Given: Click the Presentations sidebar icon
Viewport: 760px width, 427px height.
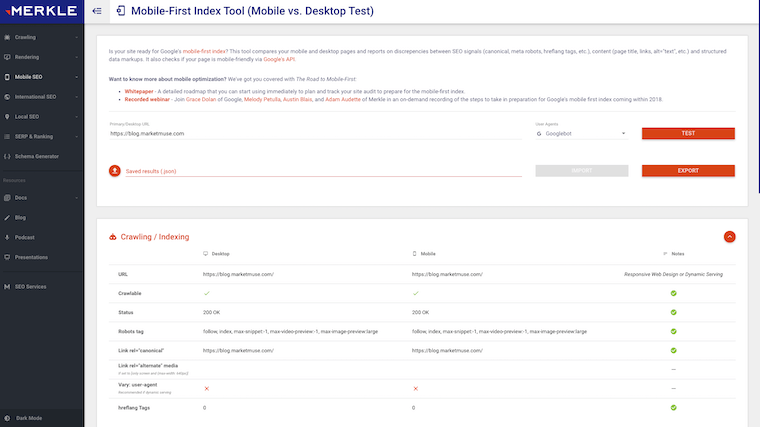Looking at the screenshot, I should tap(7, 257).
